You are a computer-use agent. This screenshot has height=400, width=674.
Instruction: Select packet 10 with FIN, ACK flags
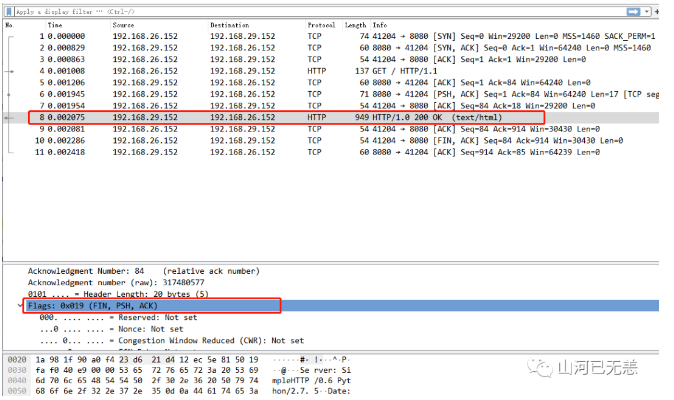coord(331,141)
